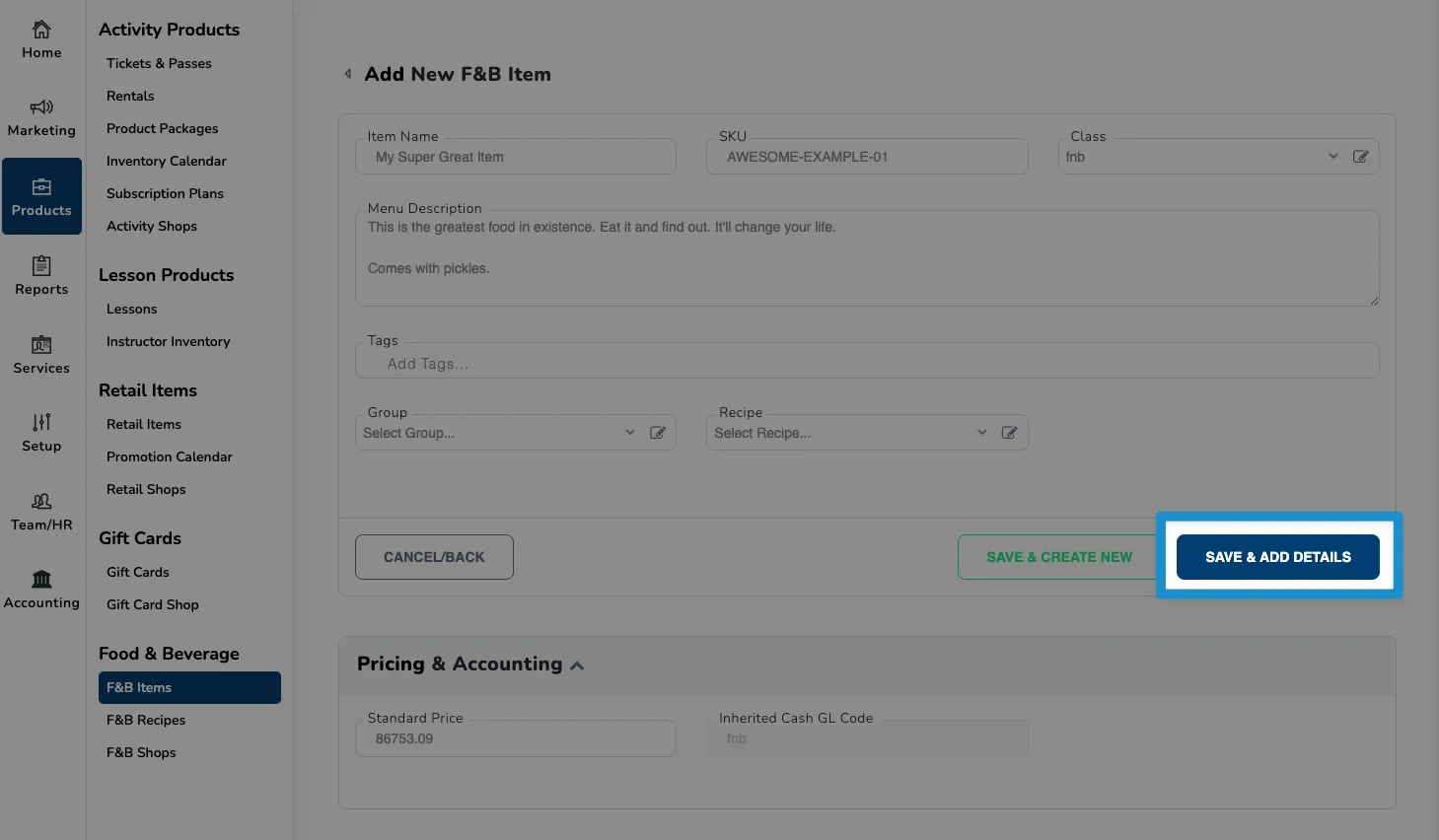Select the Products briefcase icon

pyautogui.click(x=41, y=186)
